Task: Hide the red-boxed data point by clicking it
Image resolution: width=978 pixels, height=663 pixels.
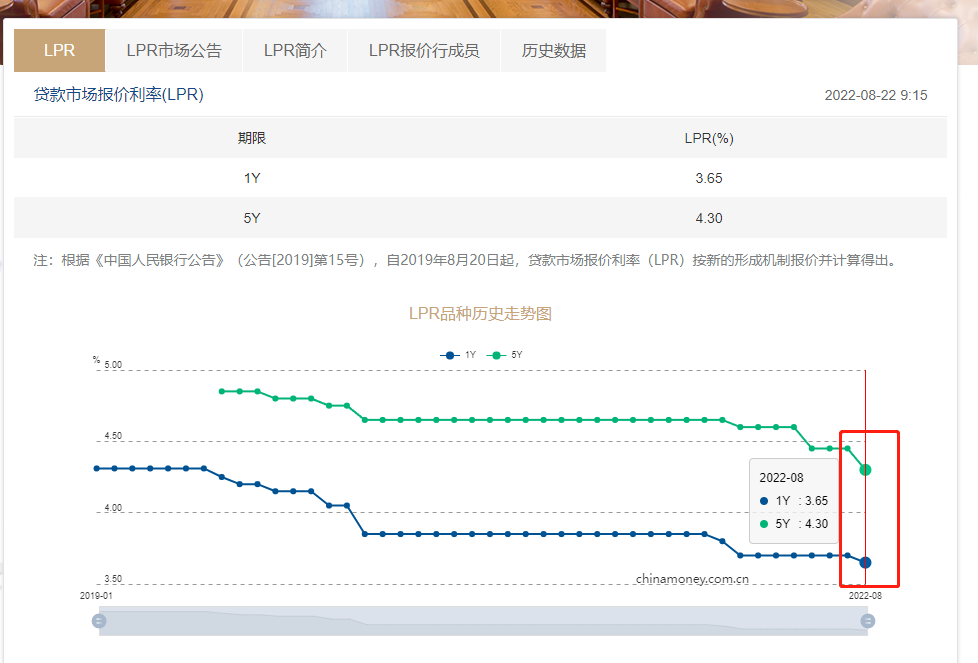Action: click(x=866, y=562)
